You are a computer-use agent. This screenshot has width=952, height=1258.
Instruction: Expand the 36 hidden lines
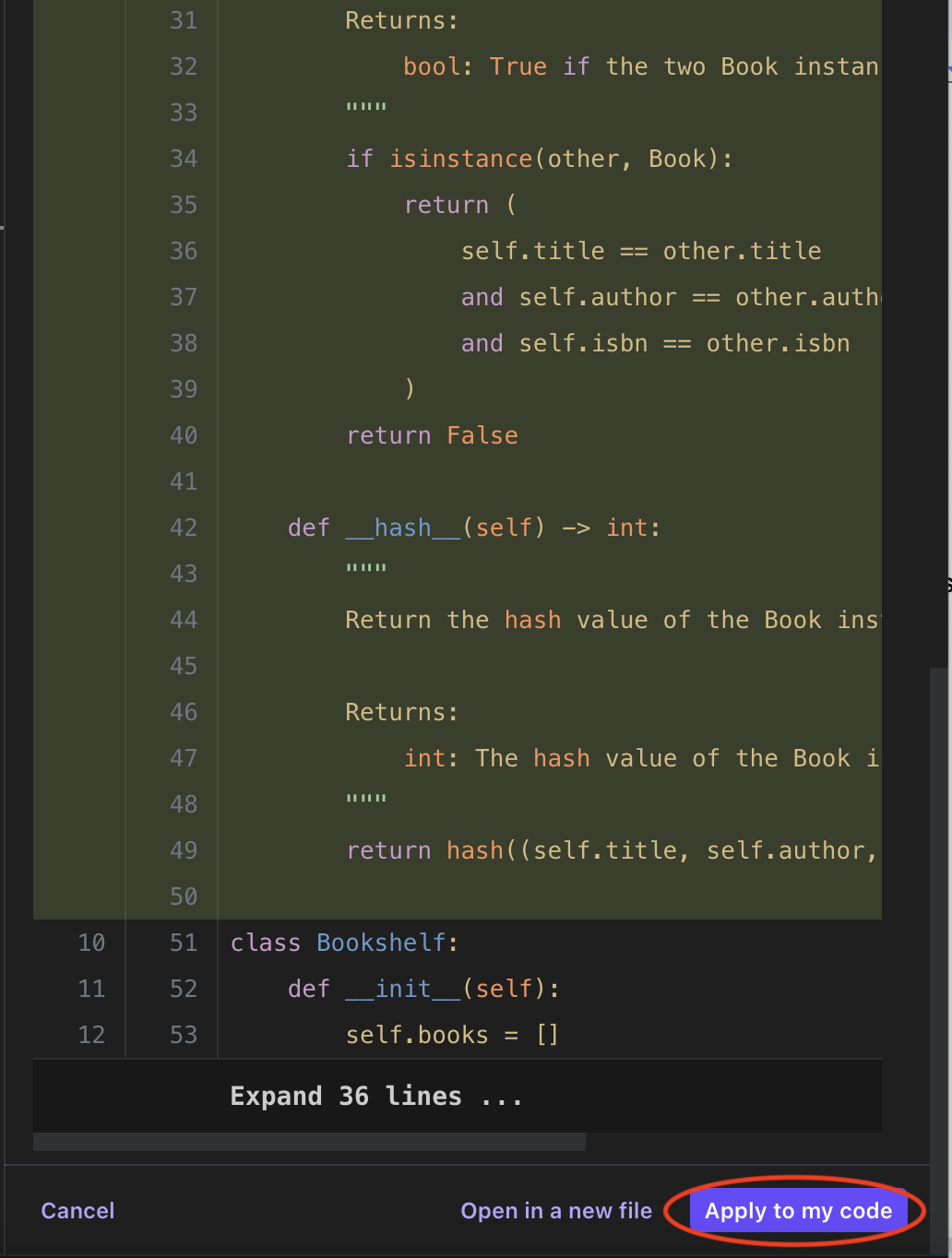pyautogui.click(x=375, y=1096)
